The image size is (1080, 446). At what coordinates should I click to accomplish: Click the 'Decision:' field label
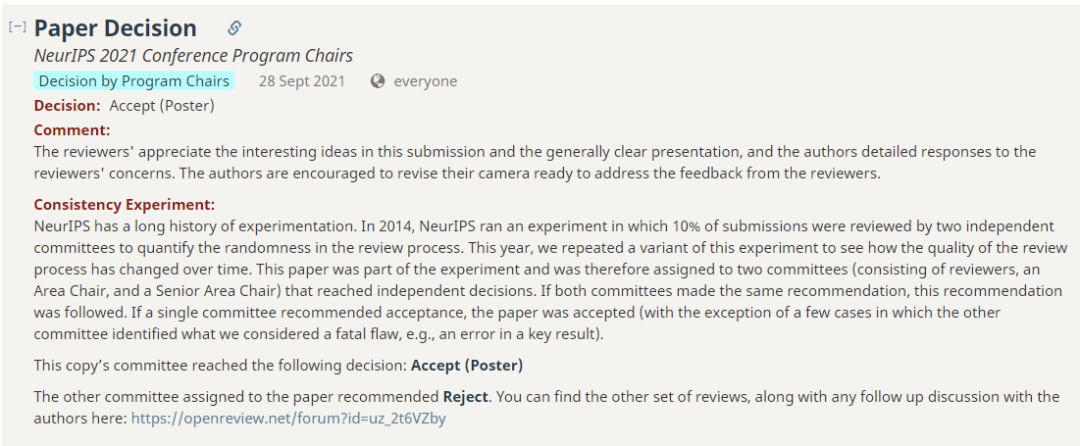pyautogui.click(x=67, y=105)
